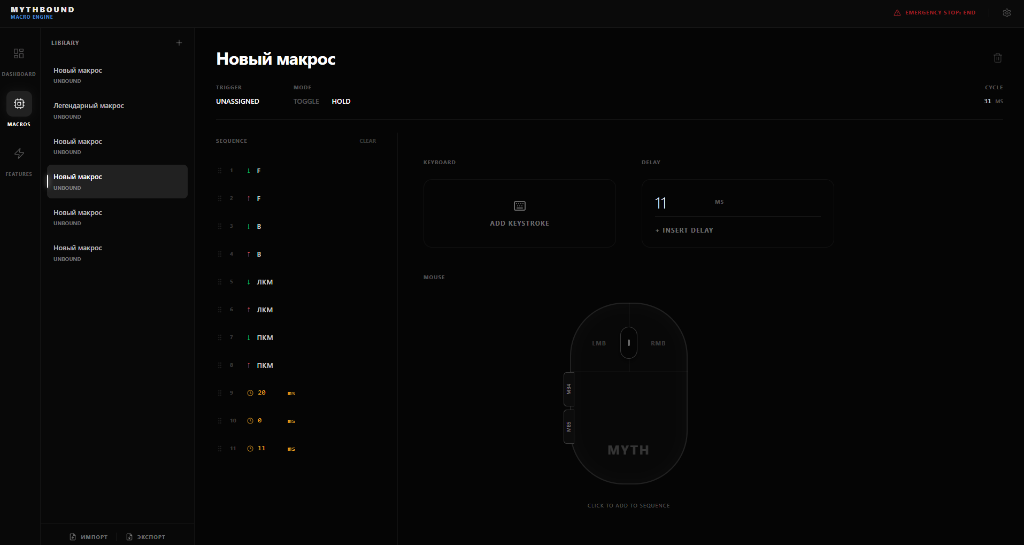Select Легендарный макрос in library

point(117,110)
